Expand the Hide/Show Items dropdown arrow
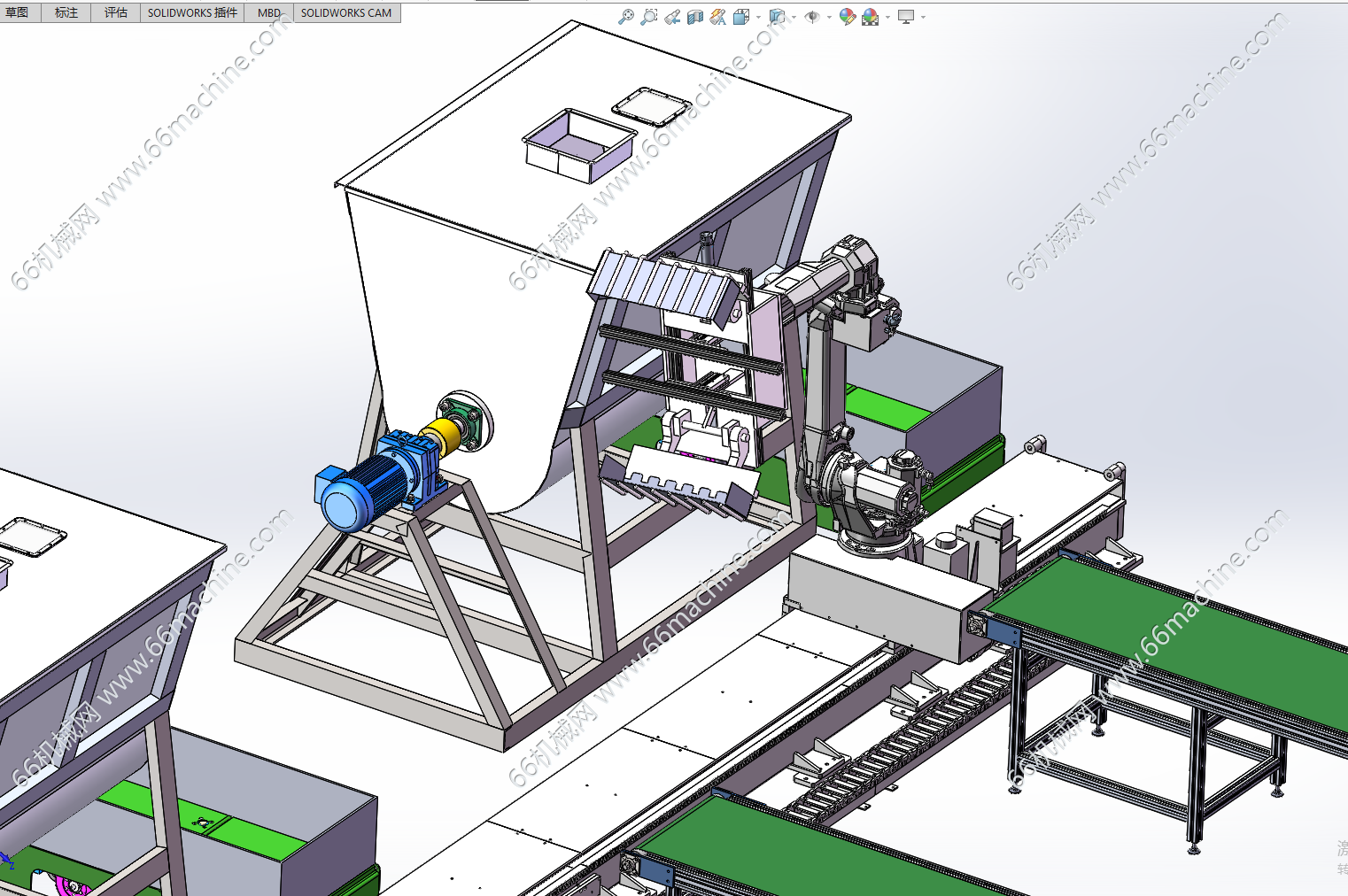The image size is (1348, 896). click(x=829, y=17)
